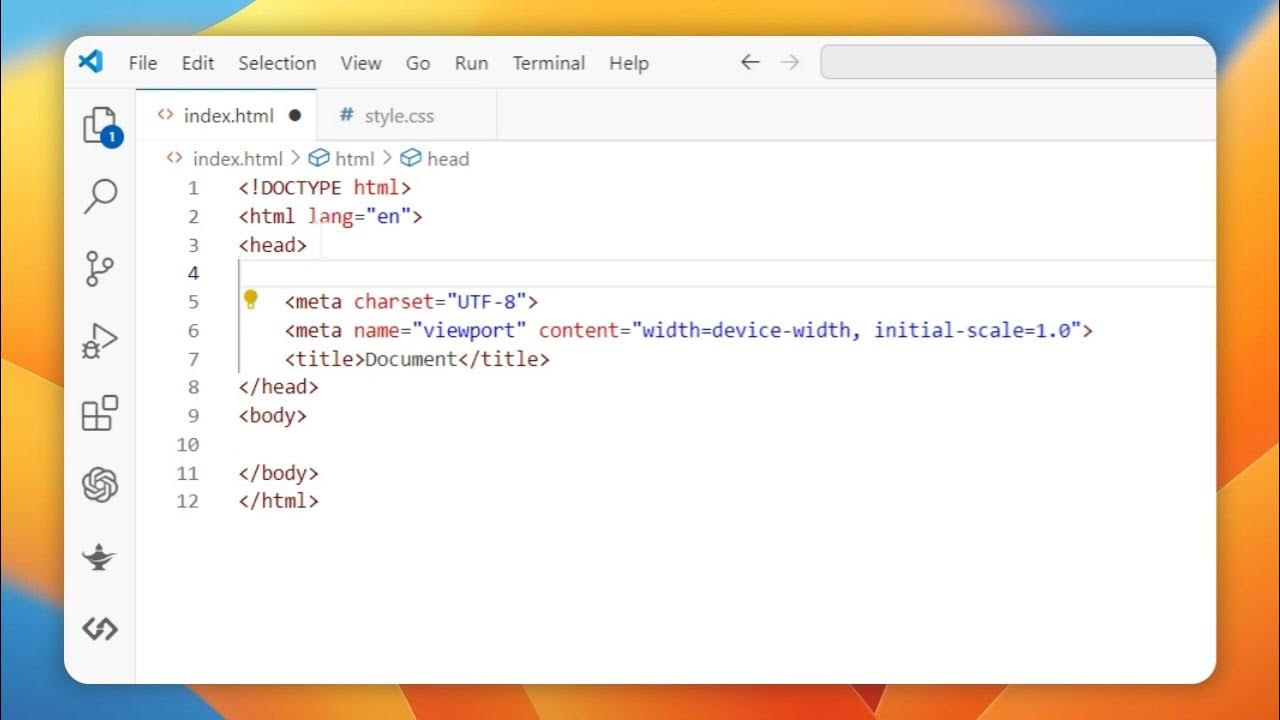Viewport: 1280px width, 720px height.
Task: Open the File menu
Action: tap(143, 63)
